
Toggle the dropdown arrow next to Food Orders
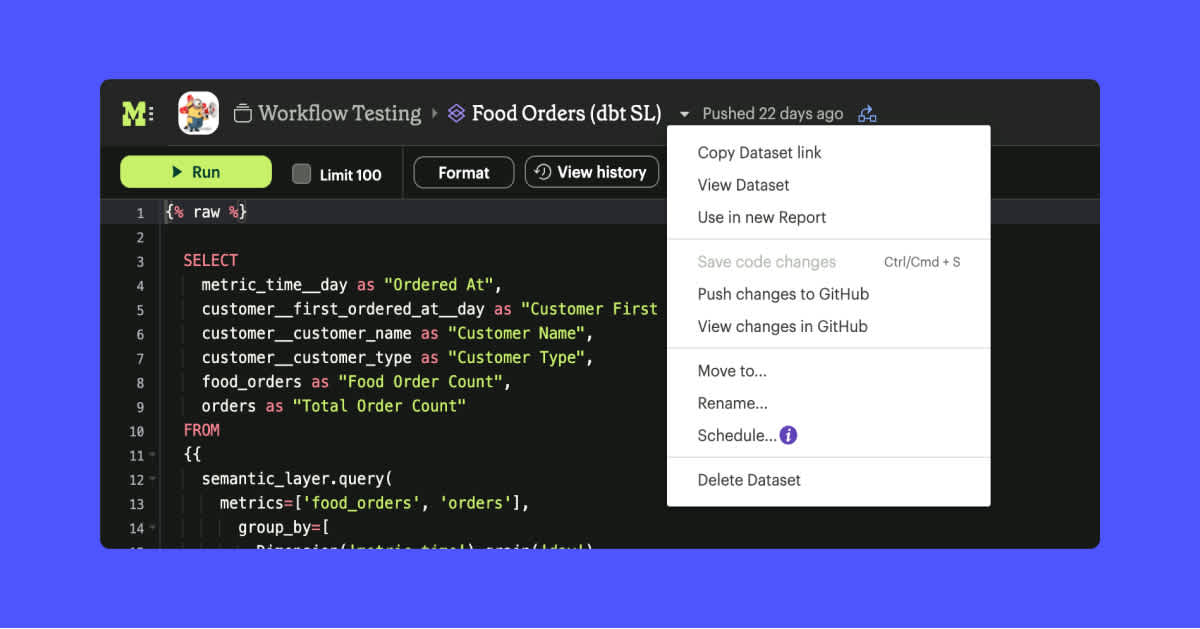pyautogui.click(x=684, y=114)
